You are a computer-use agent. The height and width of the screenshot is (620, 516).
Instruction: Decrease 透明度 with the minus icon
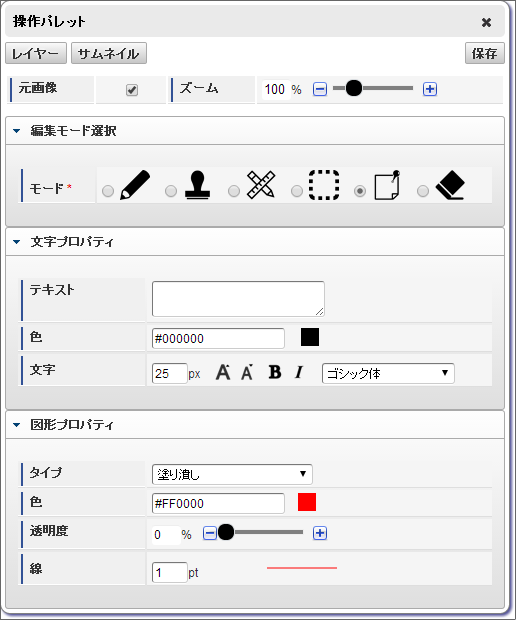click(210, 533)
